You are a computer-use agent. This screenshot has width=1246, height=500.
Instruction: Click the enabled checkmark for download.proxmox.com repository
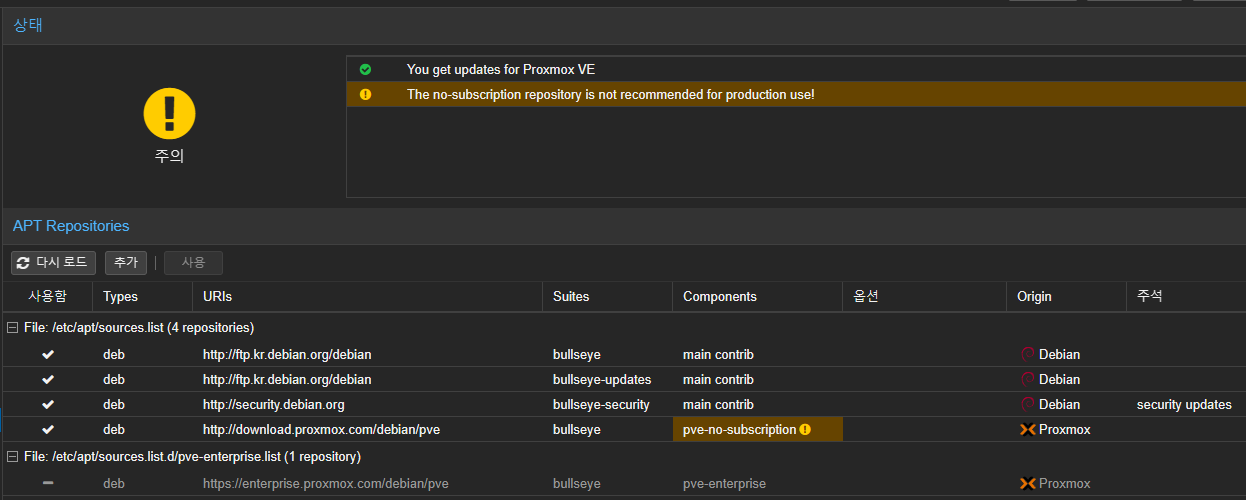[48, 430]
